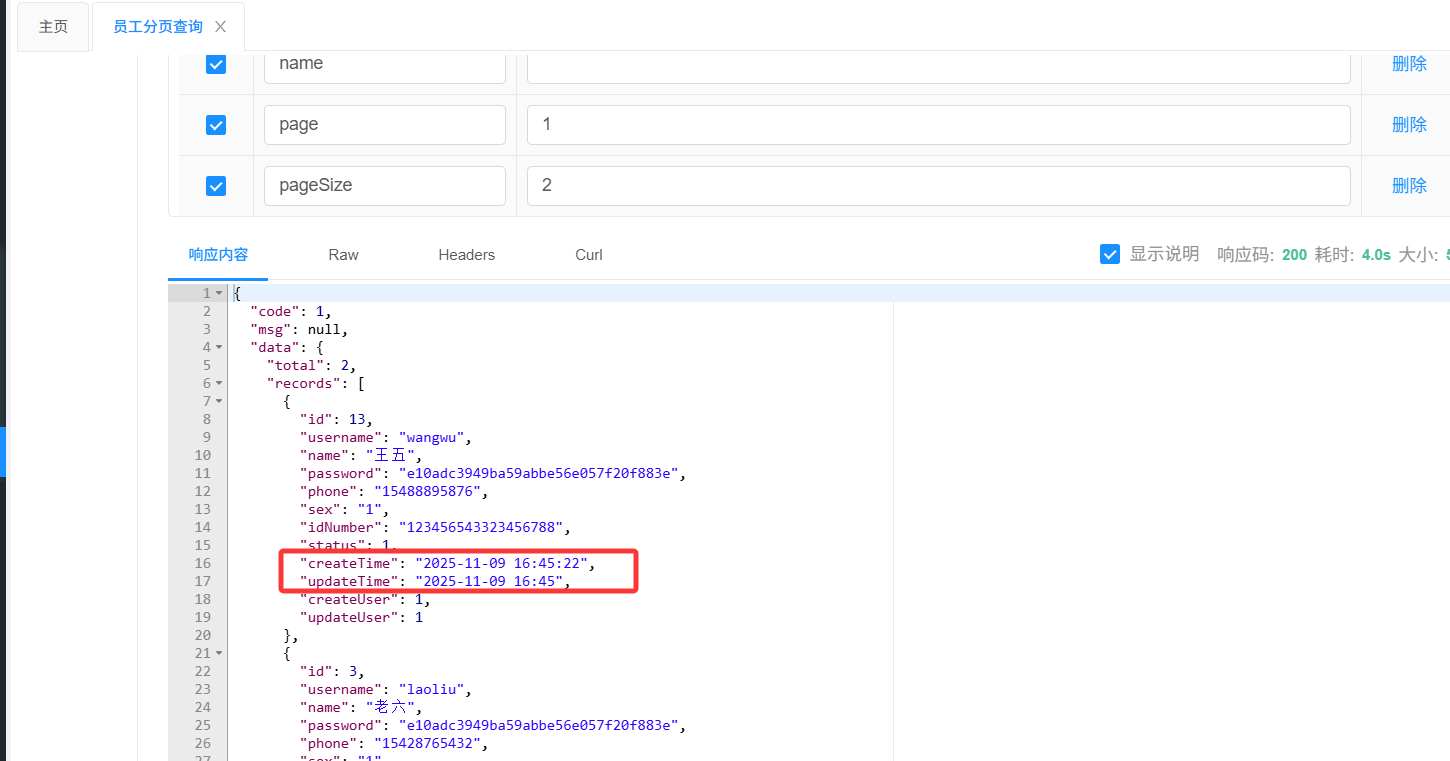
Task: Click the "code": 1 line
Action: pyautogui.click(x=290, y=311)
